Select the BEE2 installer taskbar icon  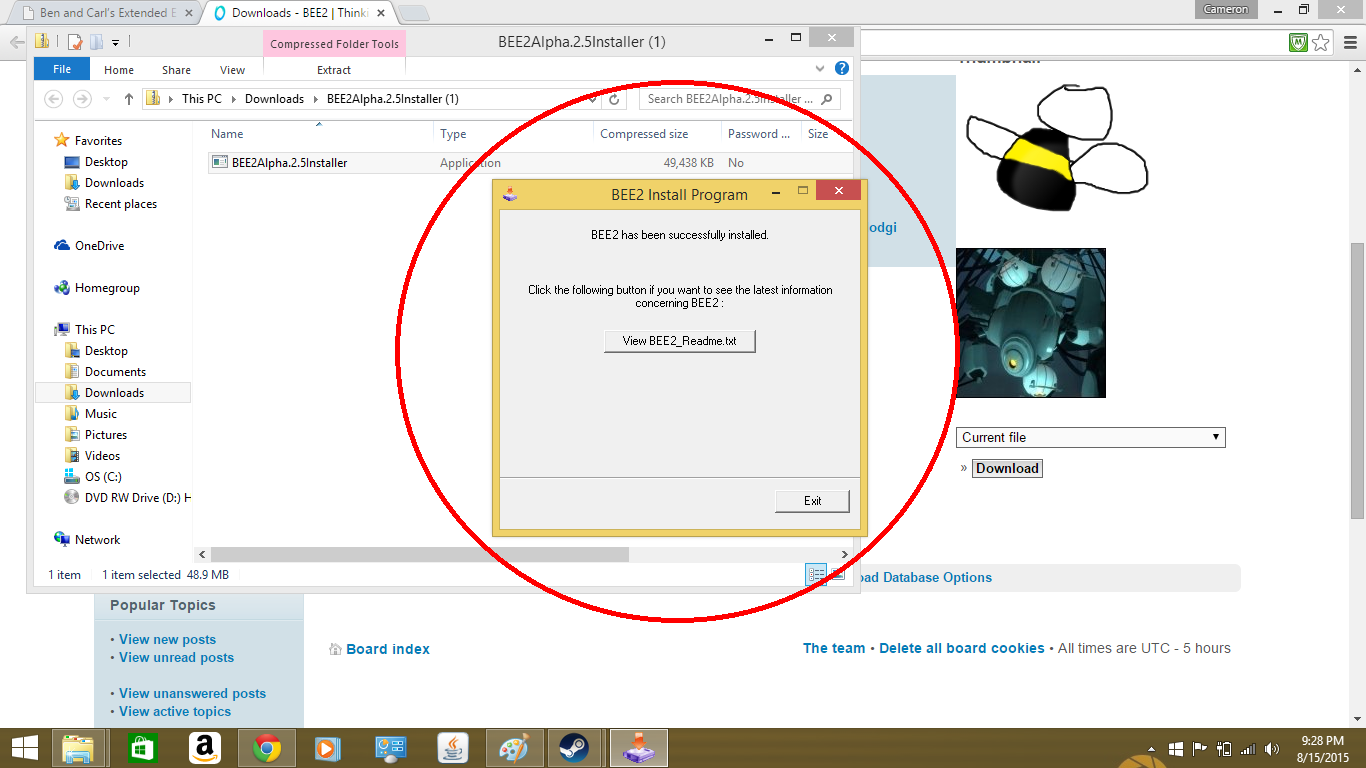click(x=637, y=748)
